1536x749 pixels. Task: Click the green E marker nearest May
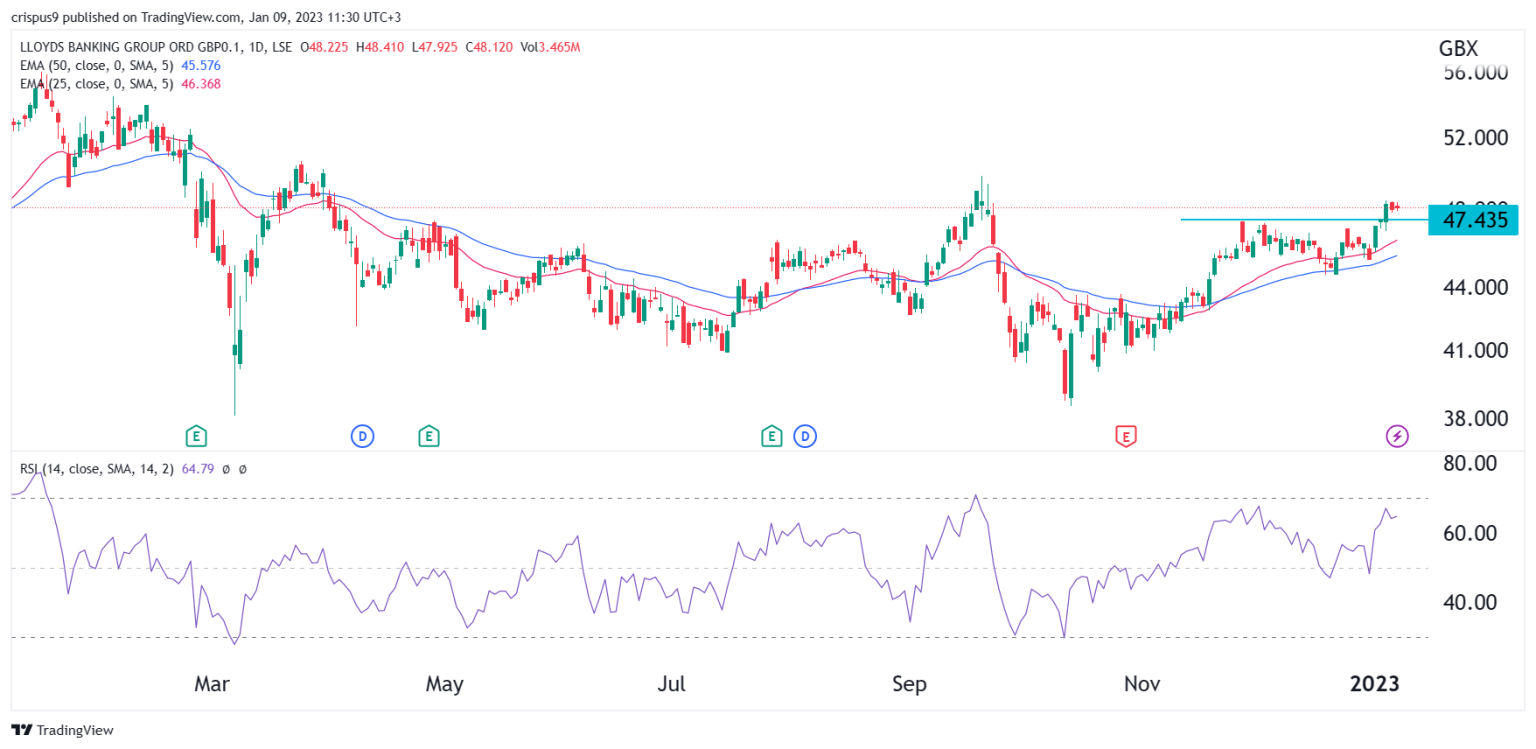428,436
